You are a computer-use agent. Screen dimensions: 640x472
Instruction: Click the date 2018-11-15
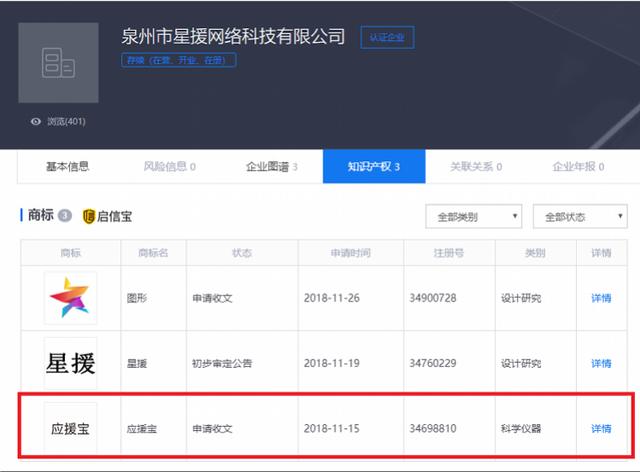coord(332,429)
